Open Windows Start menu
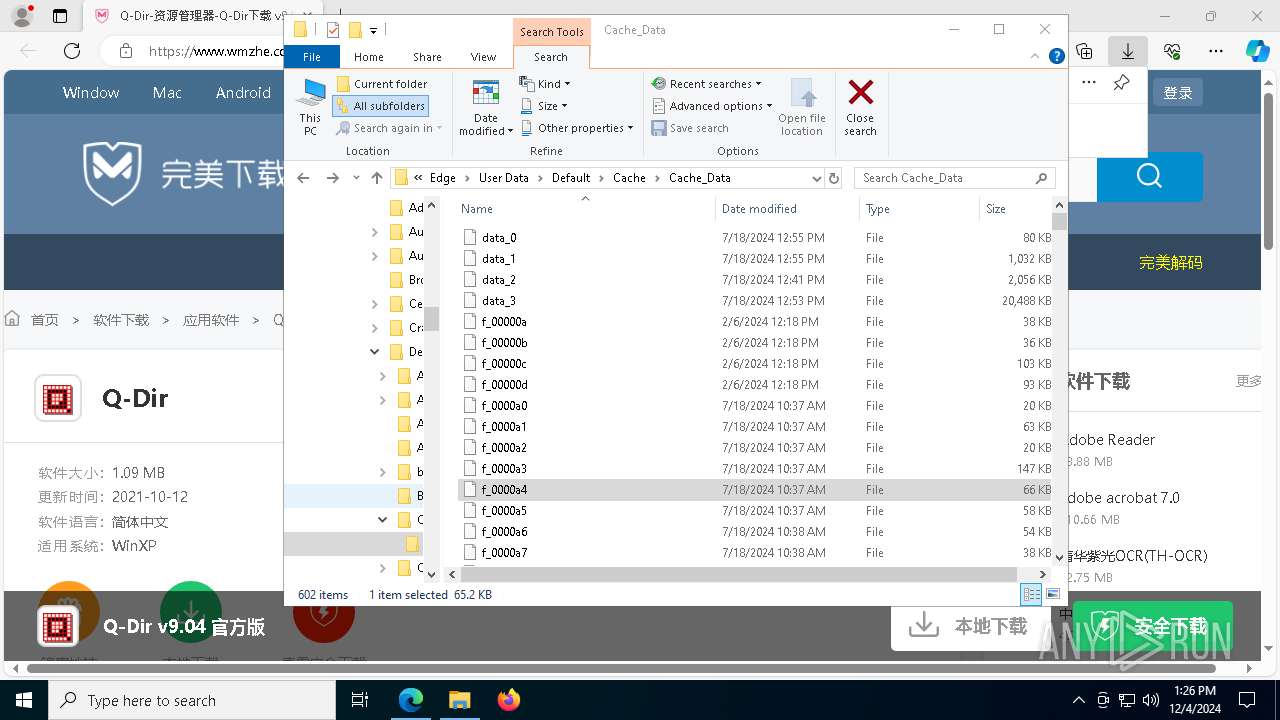The image size is (1280, 720). (x=24, y=700)
